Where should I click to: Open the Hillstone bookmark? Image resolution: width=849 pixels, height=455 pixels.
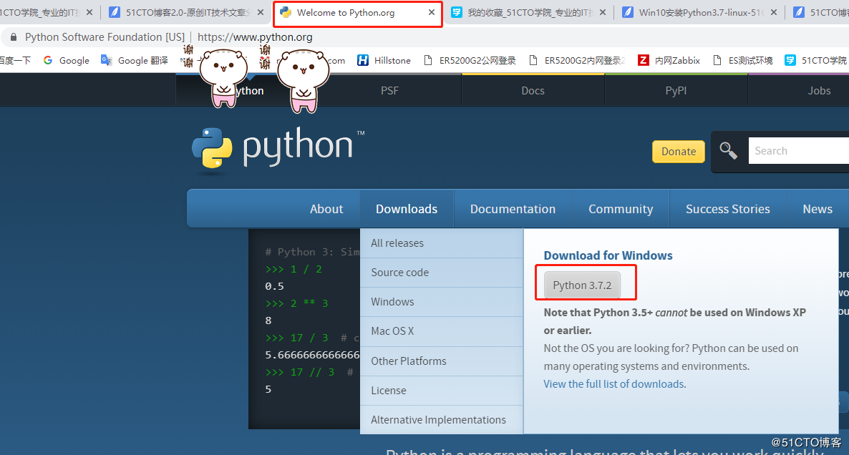coord(384,61)
